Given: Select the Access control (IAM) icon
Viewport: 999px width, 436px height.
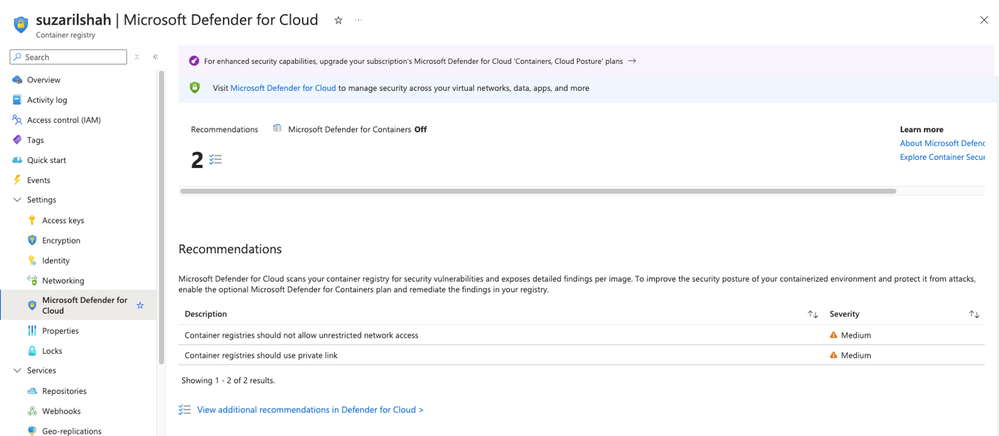Looking at the screenshot, I should pyautogui.click(x=17, y=120).
